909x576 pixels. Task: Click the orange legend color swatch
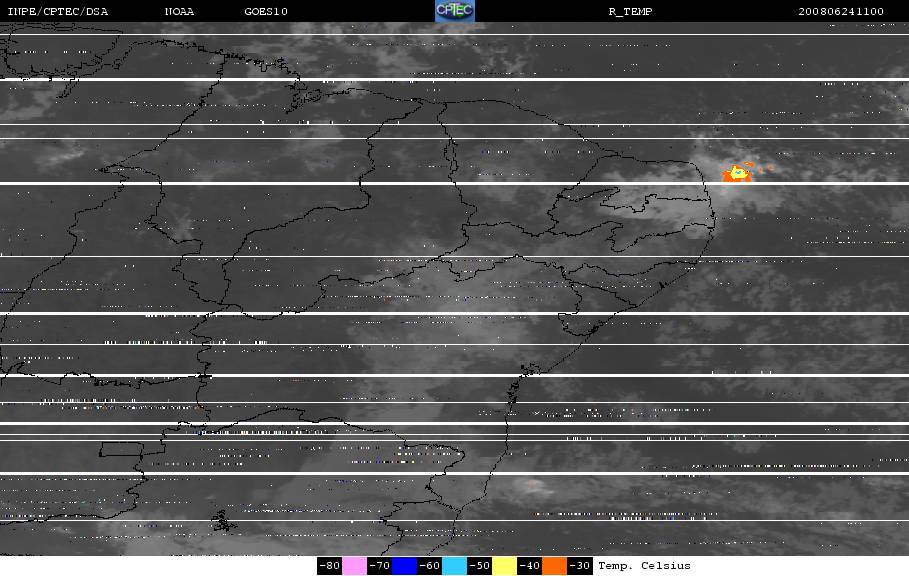point(554,566)
